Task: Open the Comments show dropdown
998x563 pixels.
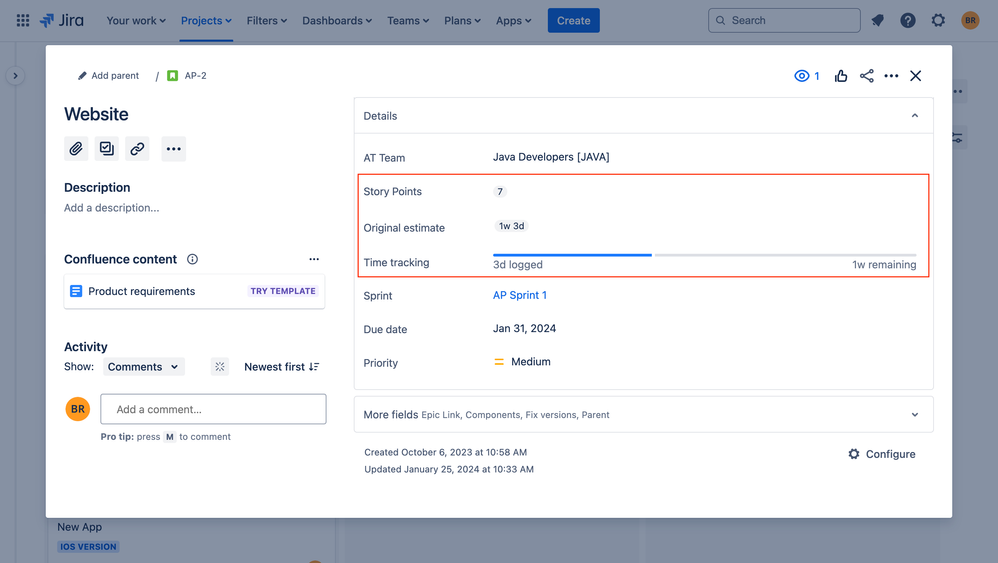Action: click(x=144, y=366)
